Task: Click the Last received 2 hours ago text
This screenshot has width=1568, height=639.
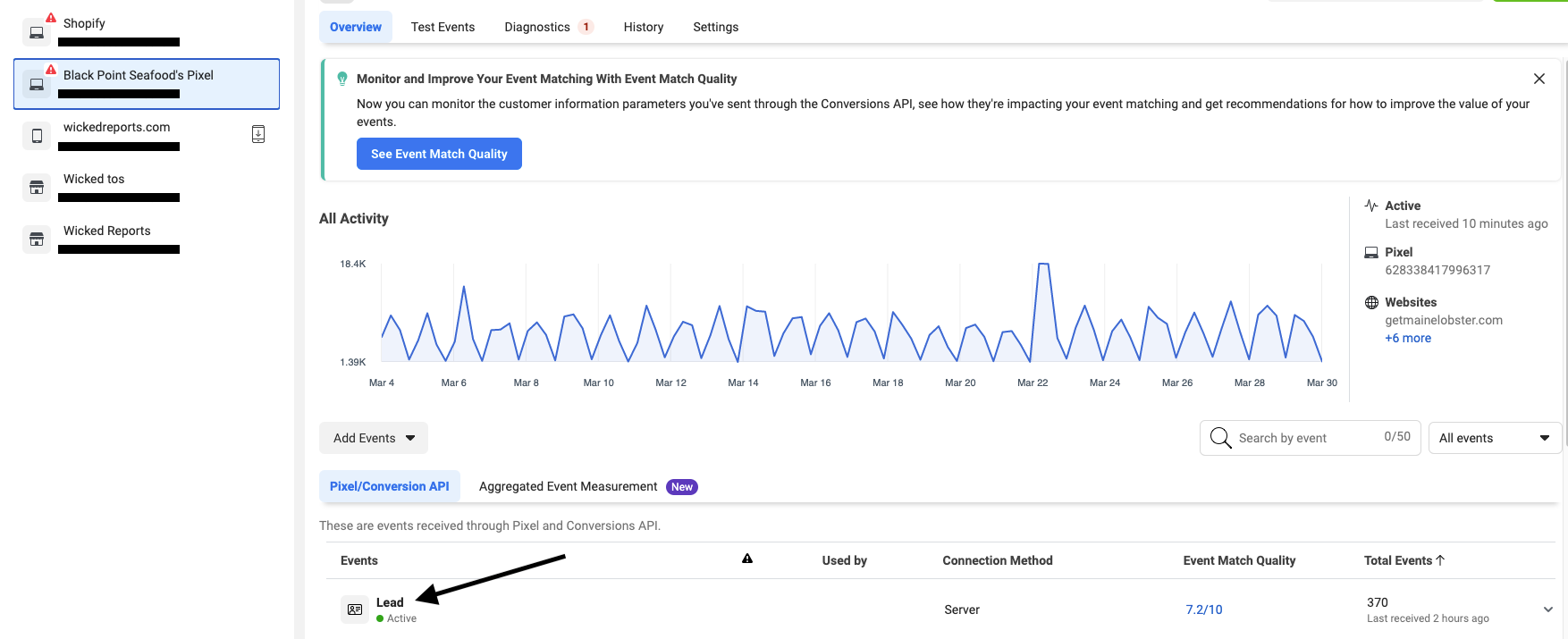Action: pyautogui.click(x=1428, y=618)
